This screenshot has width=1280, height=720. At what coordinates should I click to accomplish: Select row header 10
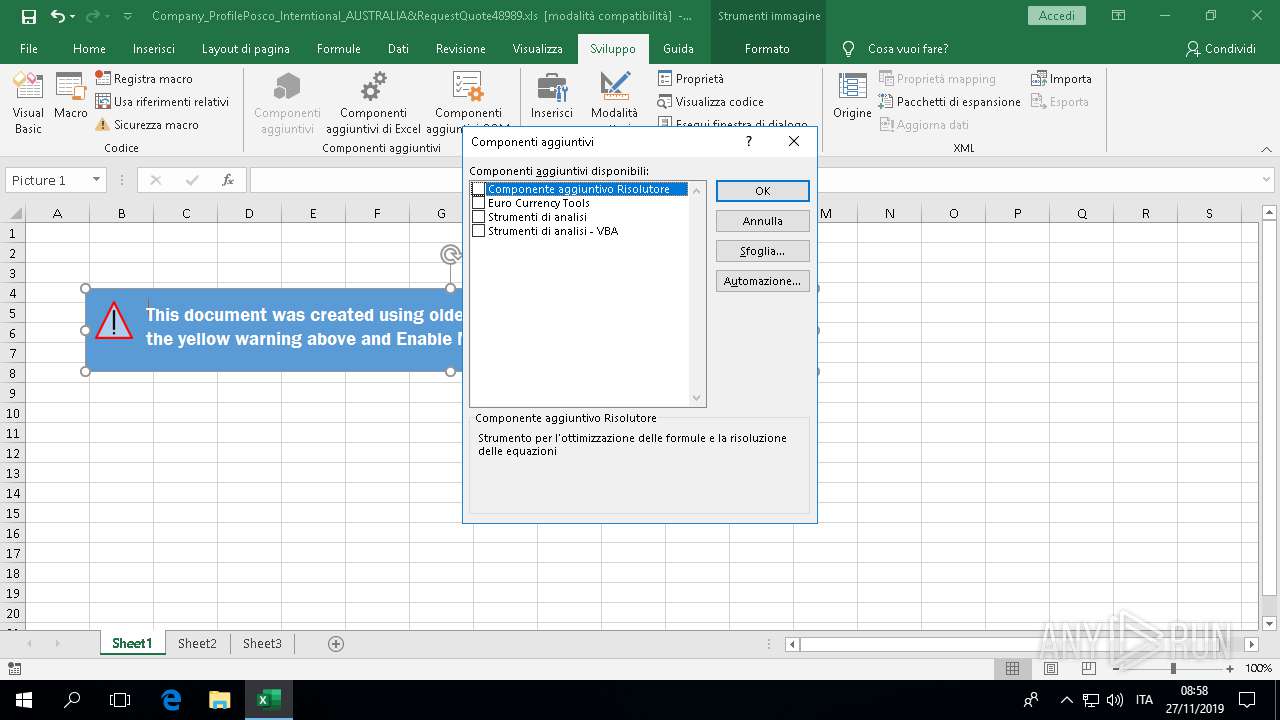coord(13,413)
